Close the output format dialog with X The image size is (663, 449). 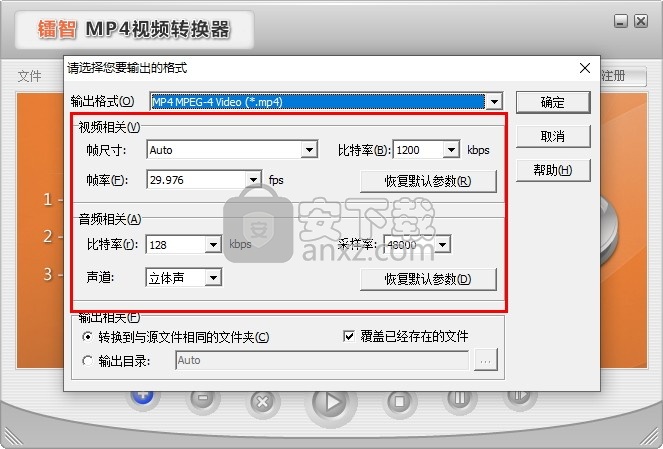tap(585, 68)
